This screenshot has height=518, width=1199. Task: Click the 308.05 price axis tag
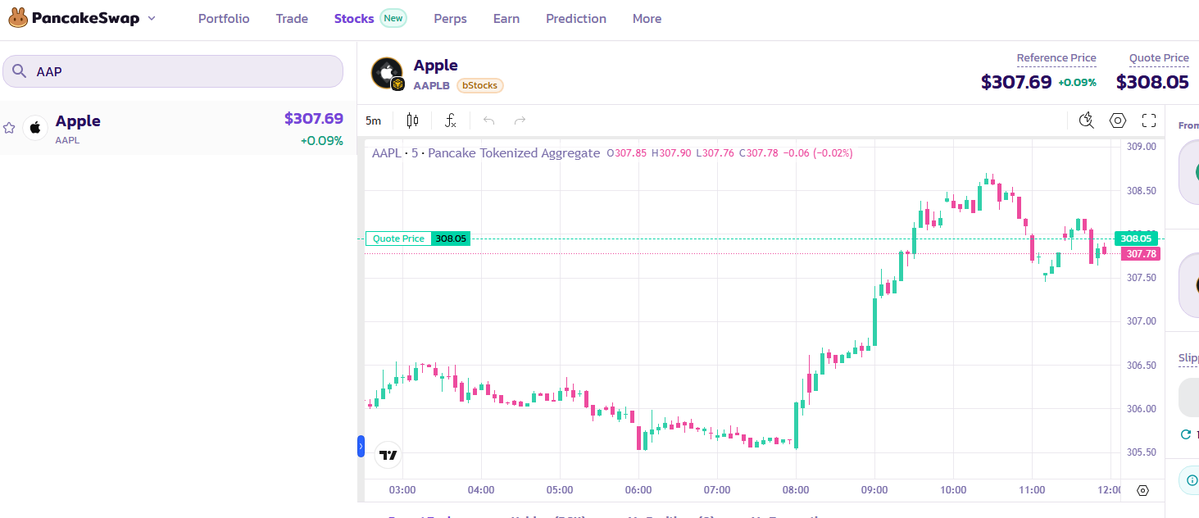click(x=1136, y=239)
